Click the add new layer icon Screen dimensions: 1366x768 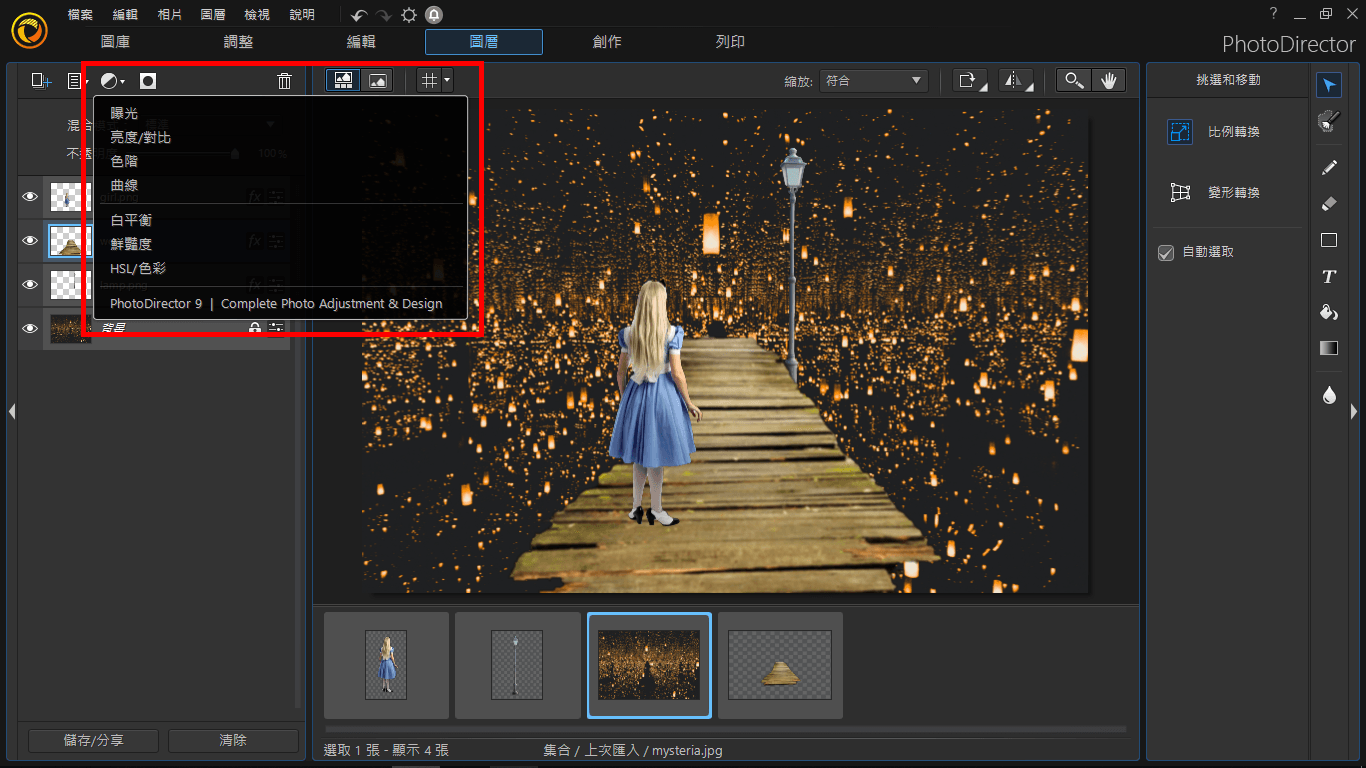[41, 81]
